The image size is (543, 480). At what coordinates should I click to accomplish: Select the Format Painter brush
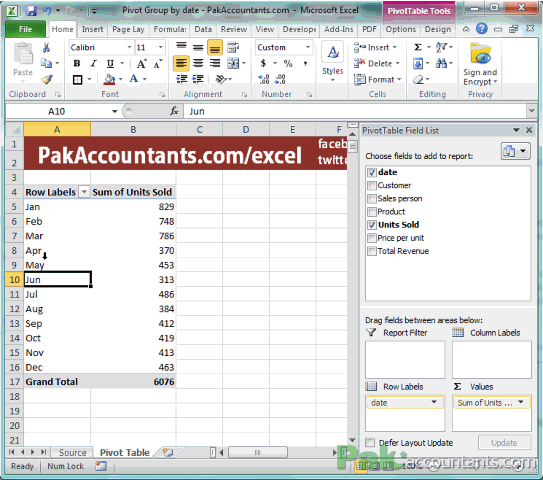point(46,80)
